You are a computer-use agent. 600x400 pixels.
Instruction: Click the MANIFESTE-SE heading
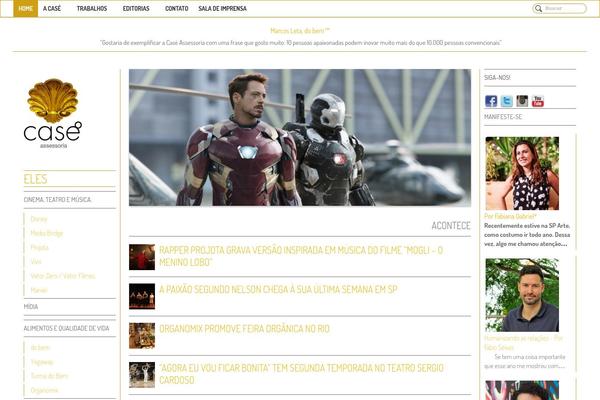coord(503,117)
